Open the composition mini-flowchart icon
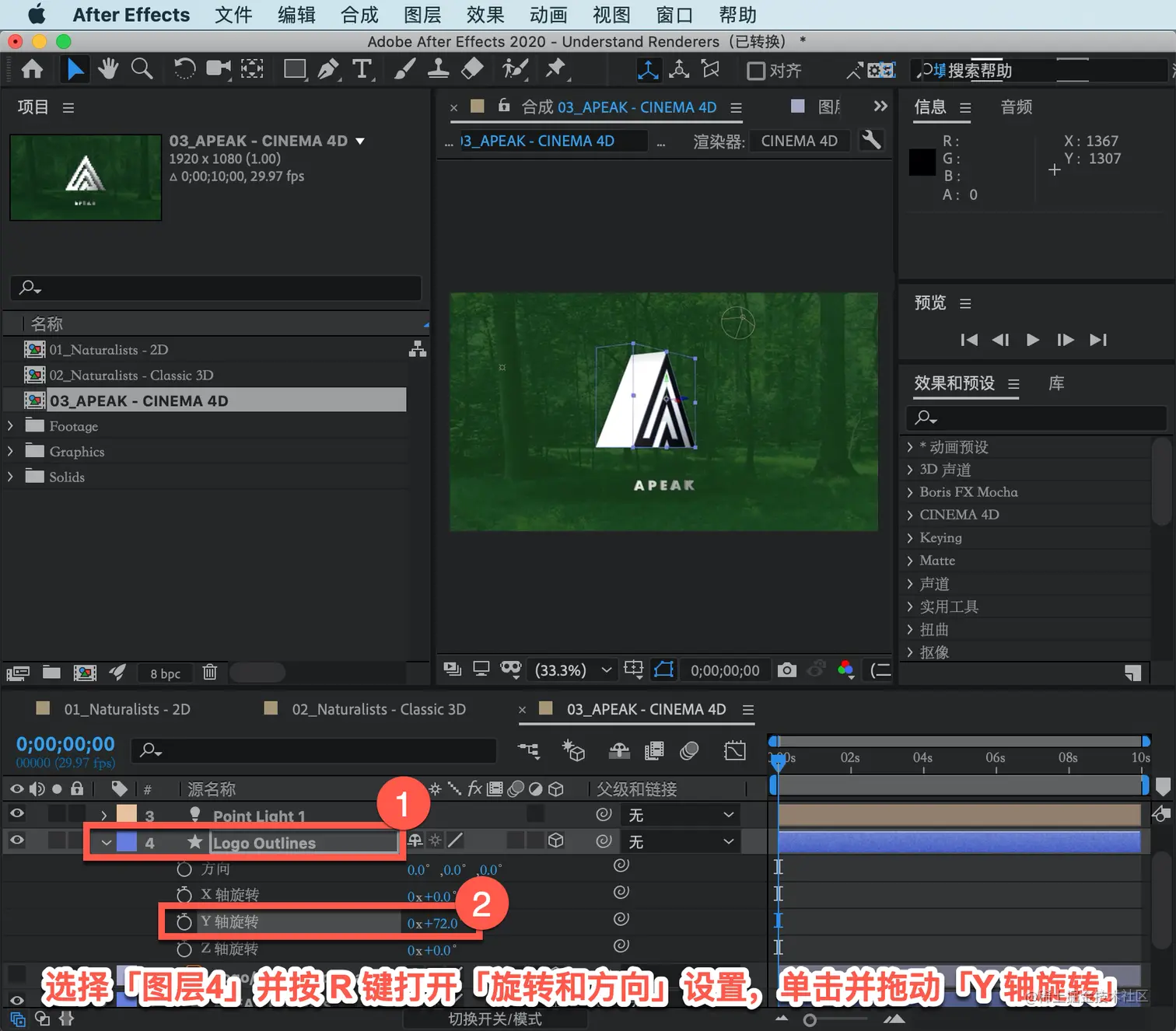The image size is (1176, 1031). [x=529, y=750]
